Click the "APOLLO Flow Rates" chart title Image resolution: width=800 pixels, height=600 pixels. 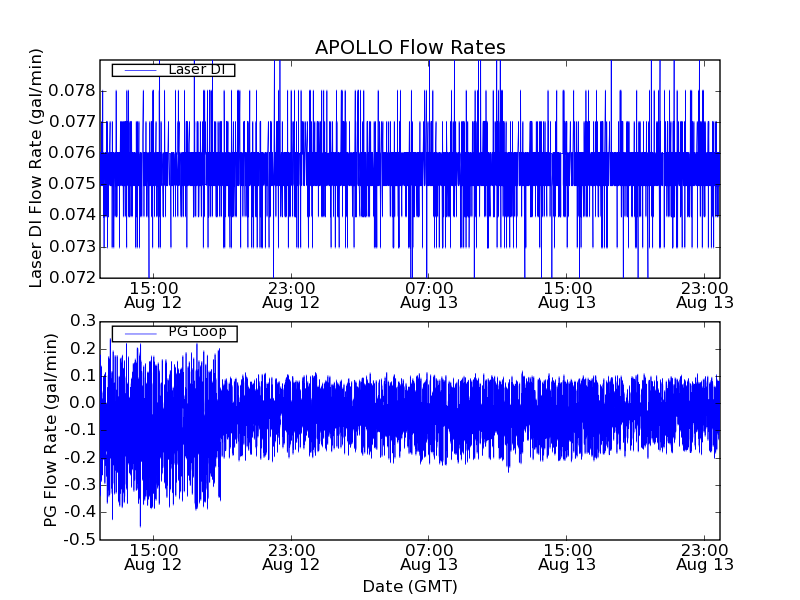[x=410, y=48]
